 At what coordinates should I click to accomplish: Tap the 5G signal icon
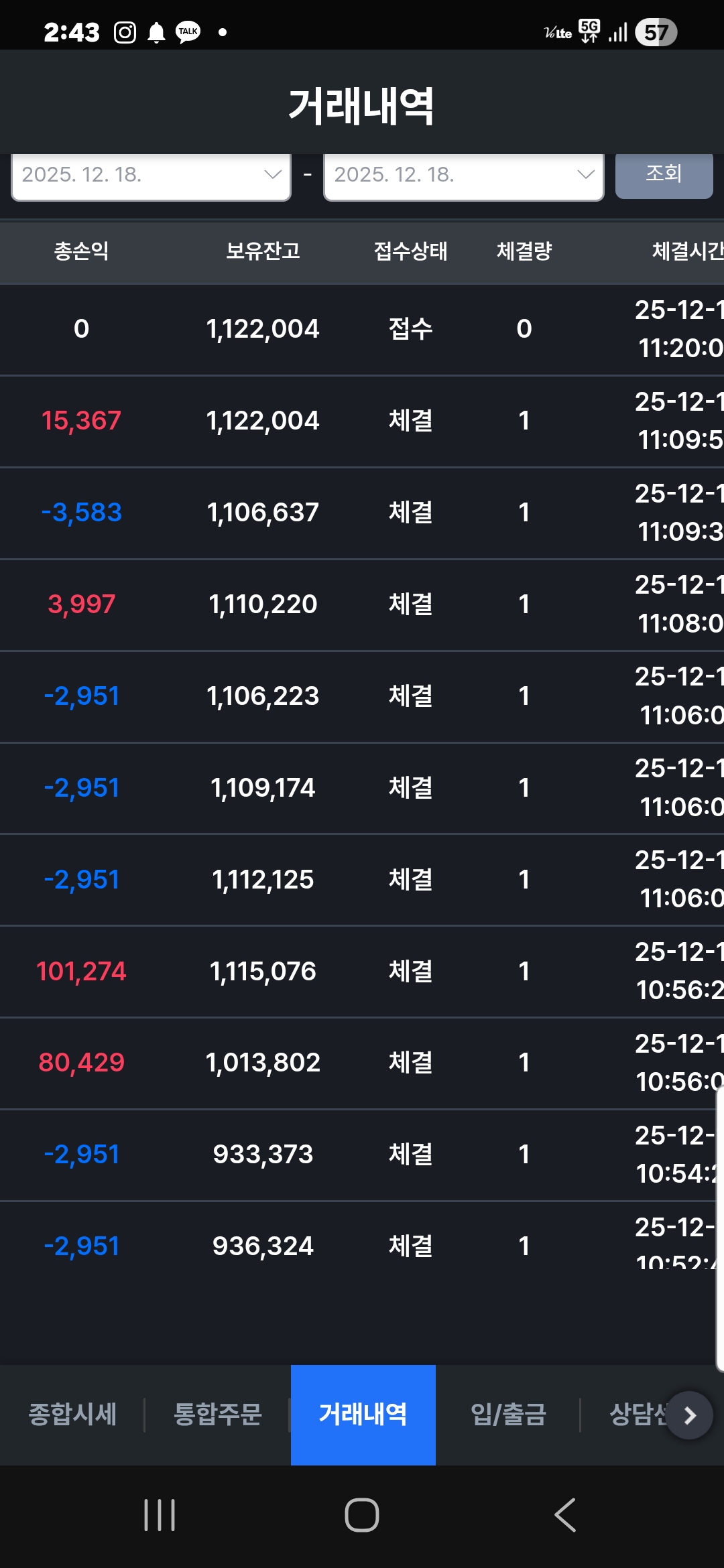589,31
